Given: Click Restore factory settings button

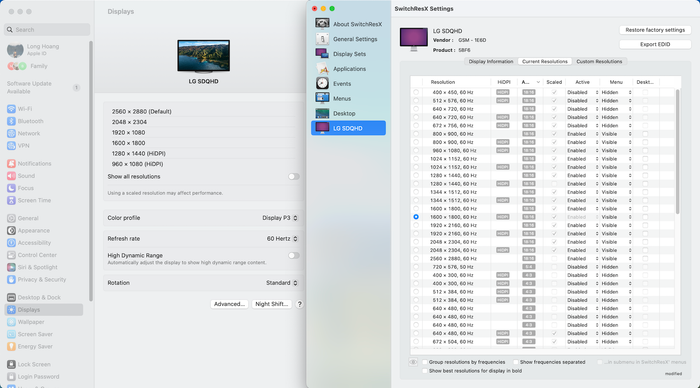Looking at the screenshot, I should coord(655,30).
